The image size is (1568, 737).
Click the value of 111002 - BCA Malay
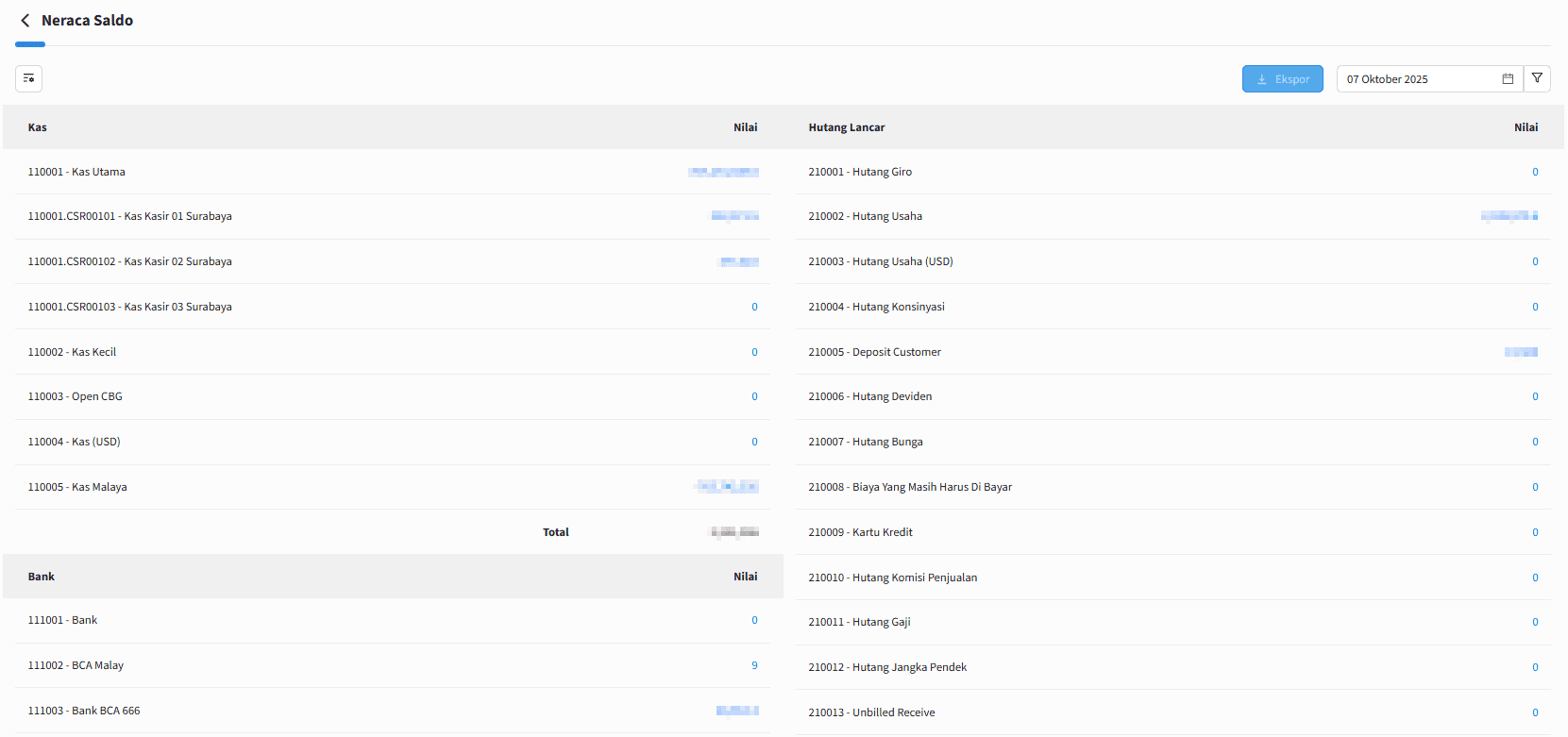pos(754,665)
